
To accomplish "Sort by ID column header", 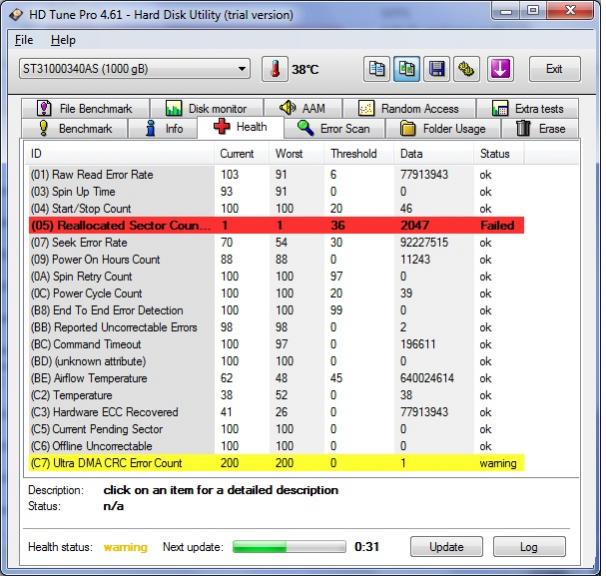I will tap(119, 153).
